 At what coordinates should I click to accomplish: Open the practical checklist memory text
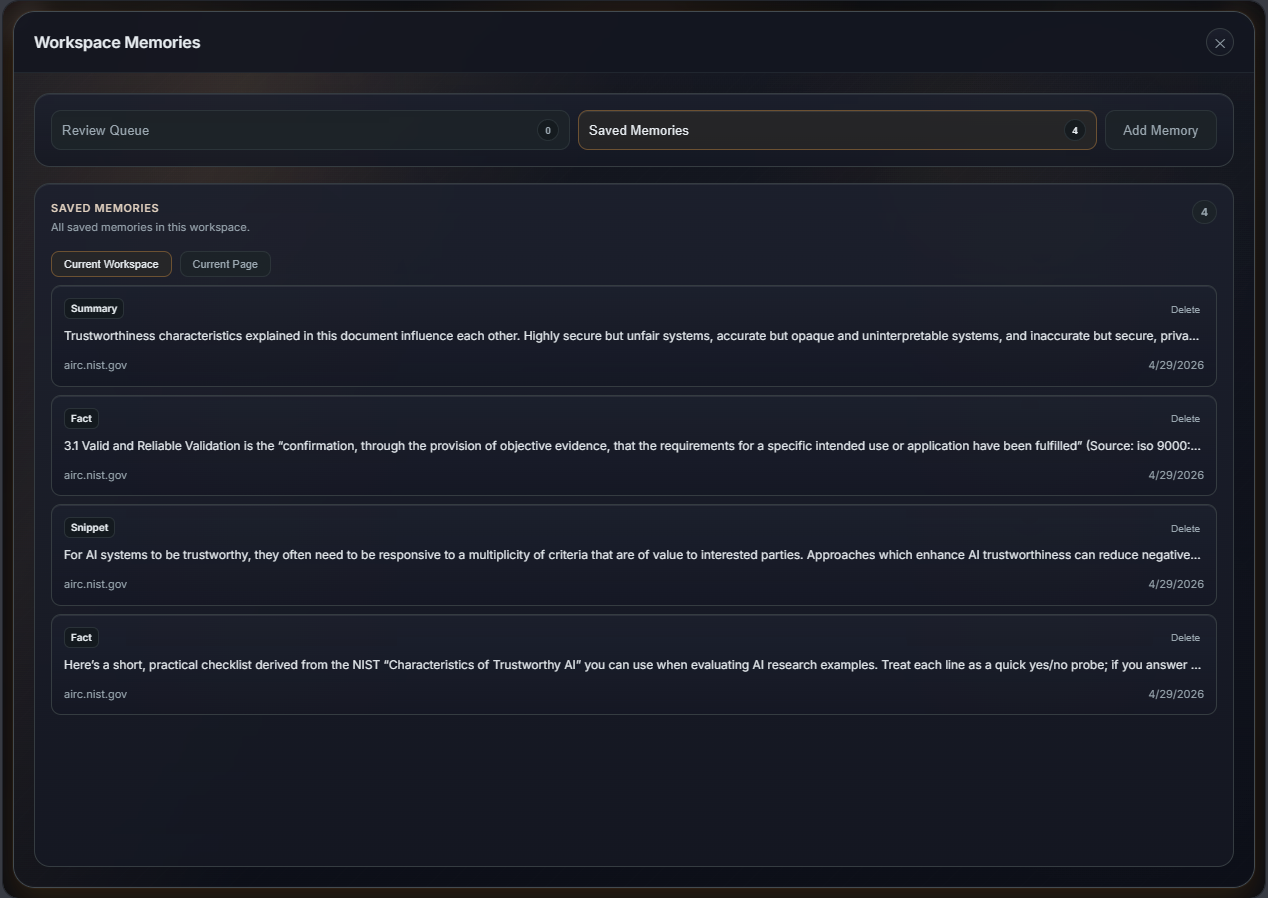click(630, 665)
